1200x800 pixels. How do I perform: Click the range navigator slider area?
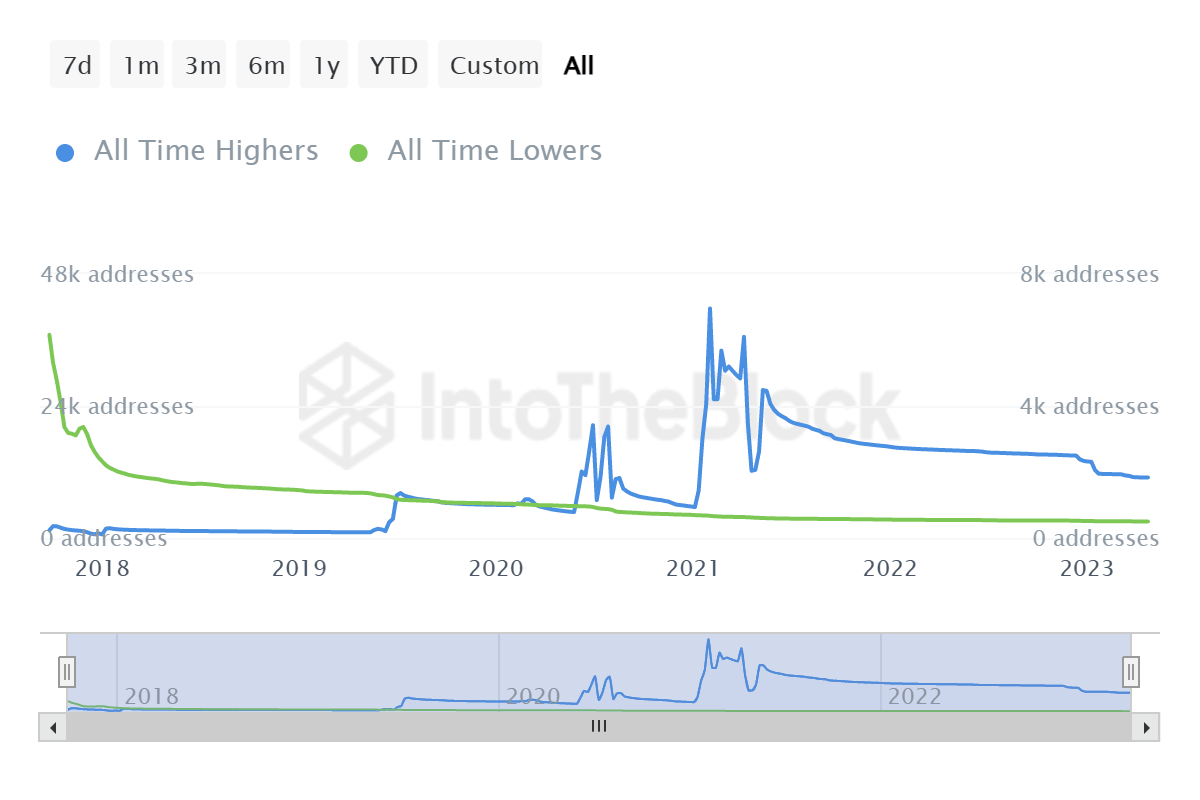[x=600, y=671]
